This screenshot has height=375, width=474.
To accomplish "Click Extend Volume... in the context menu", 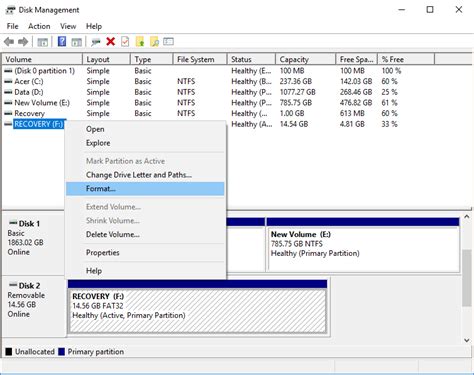I will point(145,207).
